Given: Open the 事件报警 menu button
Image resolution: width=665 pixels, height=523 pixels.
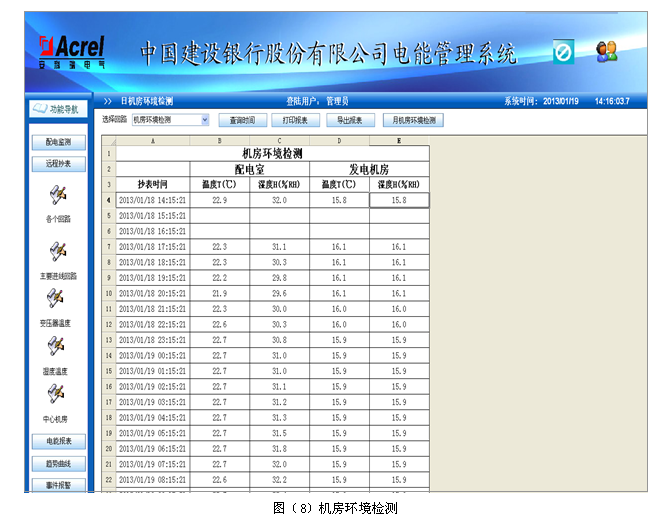Looking at the screenshot, I should tap(59, 485).
